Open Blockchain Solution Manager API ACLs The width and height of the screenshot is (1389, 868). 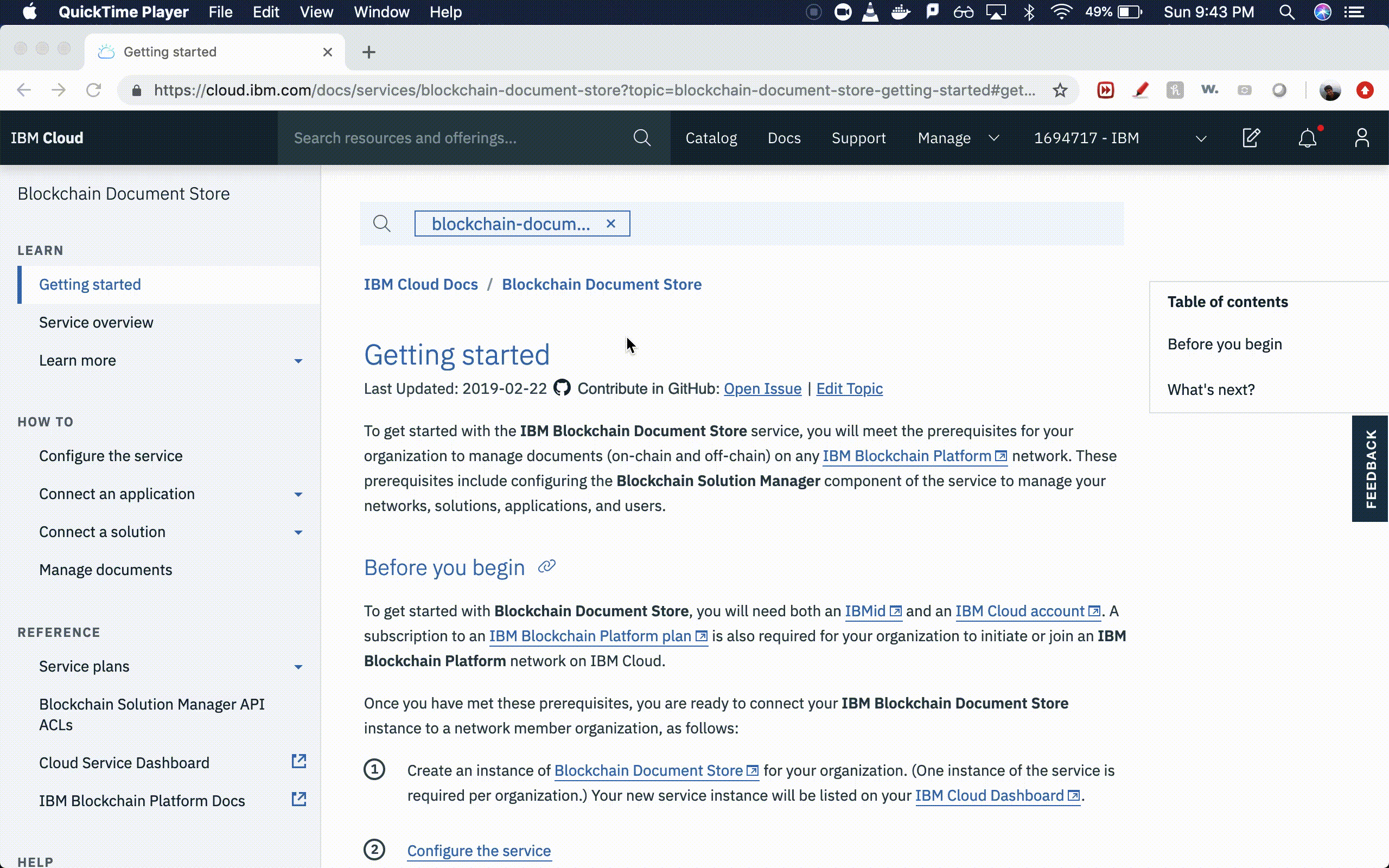tap(151, 714)
